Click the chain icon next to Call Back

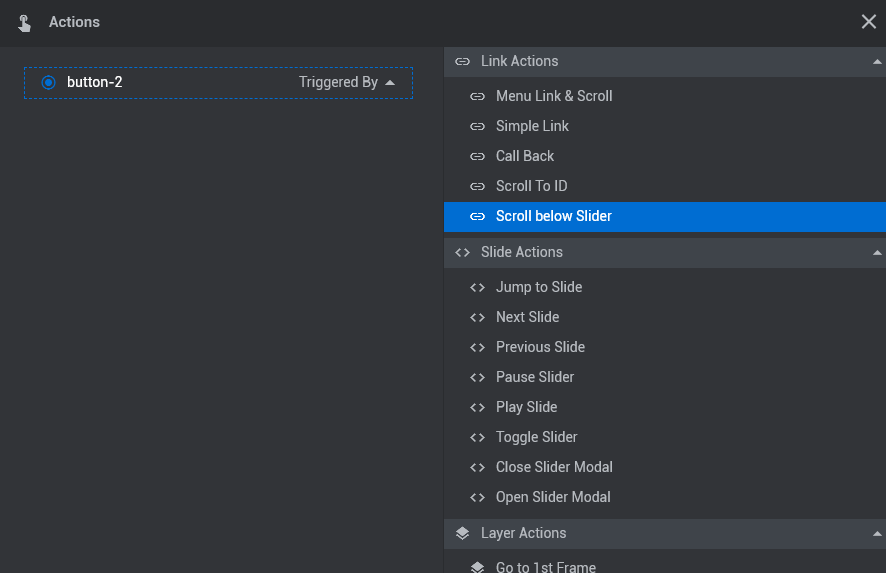point(477,157)
